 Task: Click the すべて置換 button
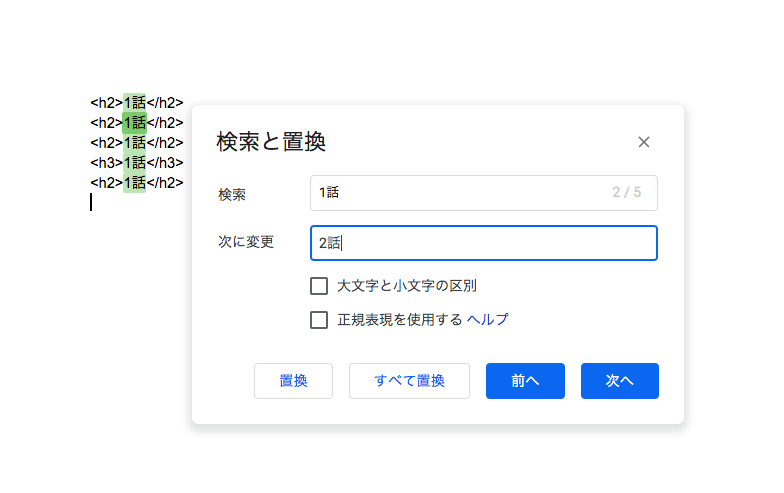[410, 381]
